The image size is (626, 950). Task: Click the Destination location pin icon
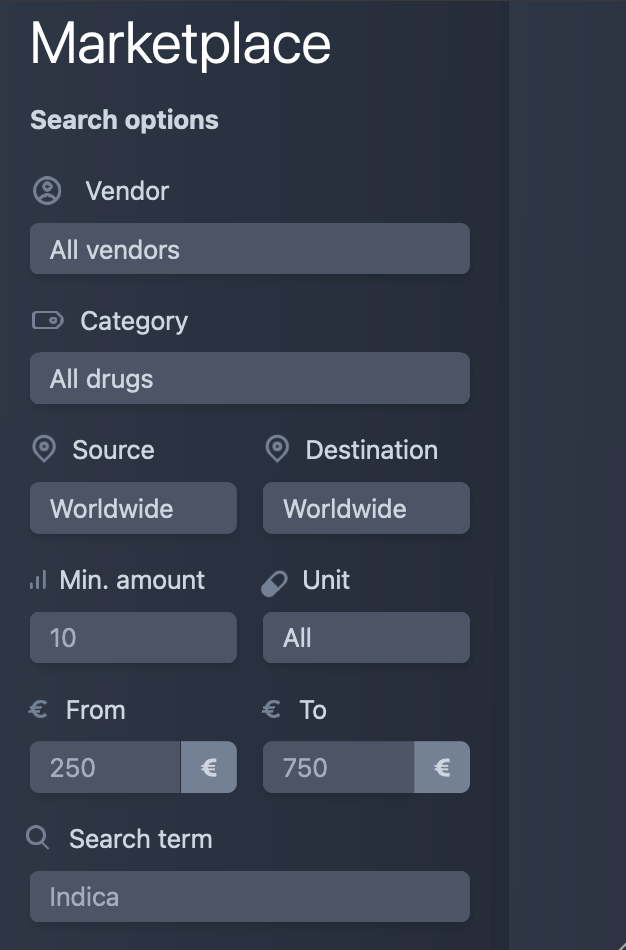tap(277, 450)
